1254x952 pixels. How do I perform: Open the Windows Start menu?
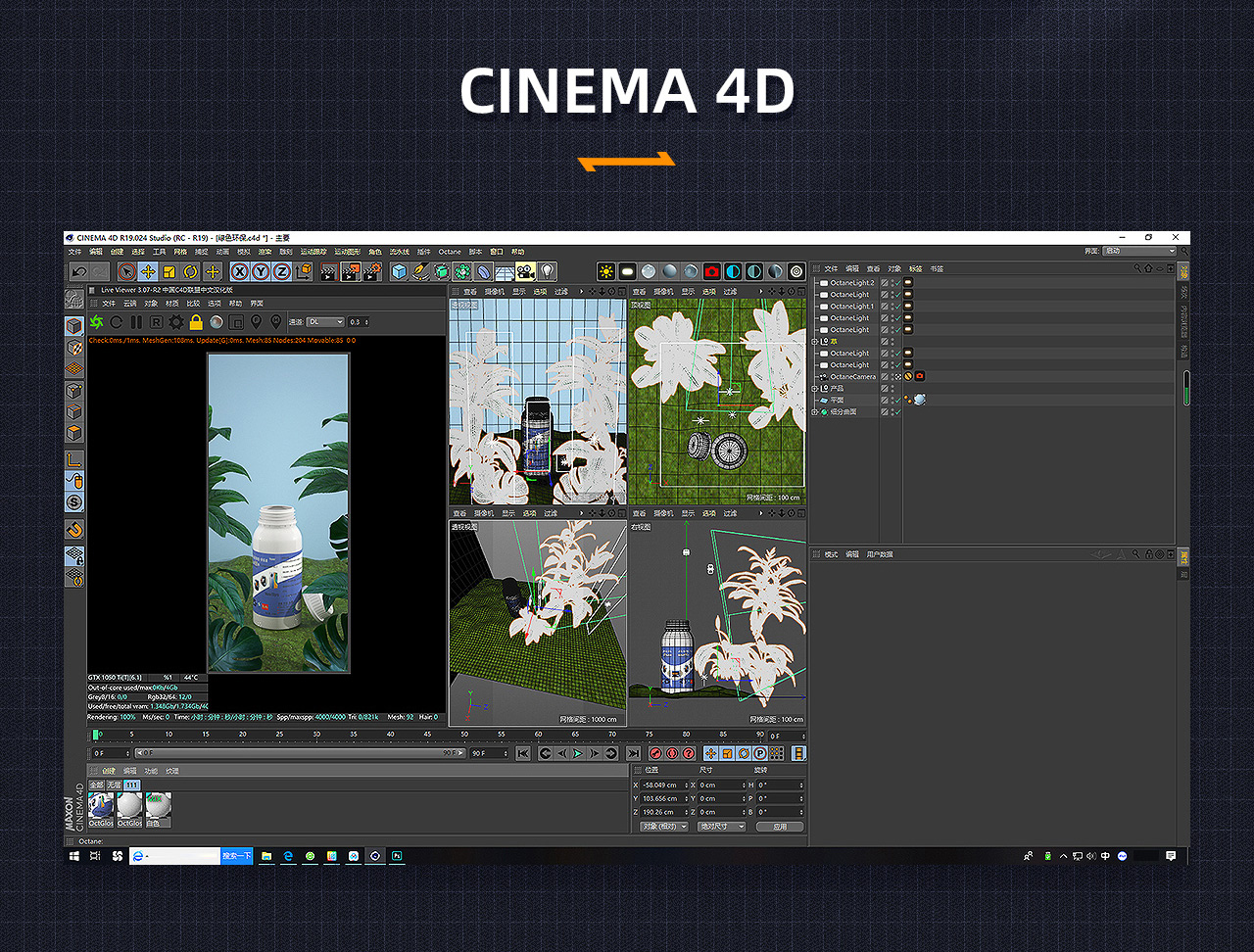click(74, 856)
